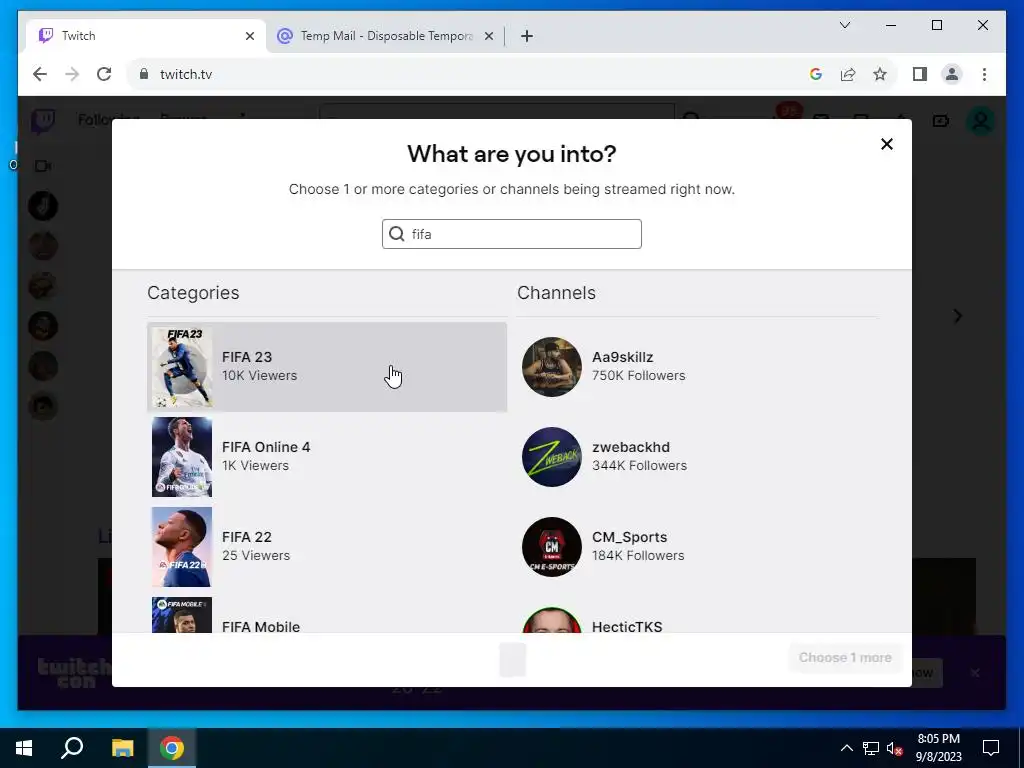The width and height of the screenshot is (1024, 768).
Task: Go back in browser history
Action: (40, 74)
